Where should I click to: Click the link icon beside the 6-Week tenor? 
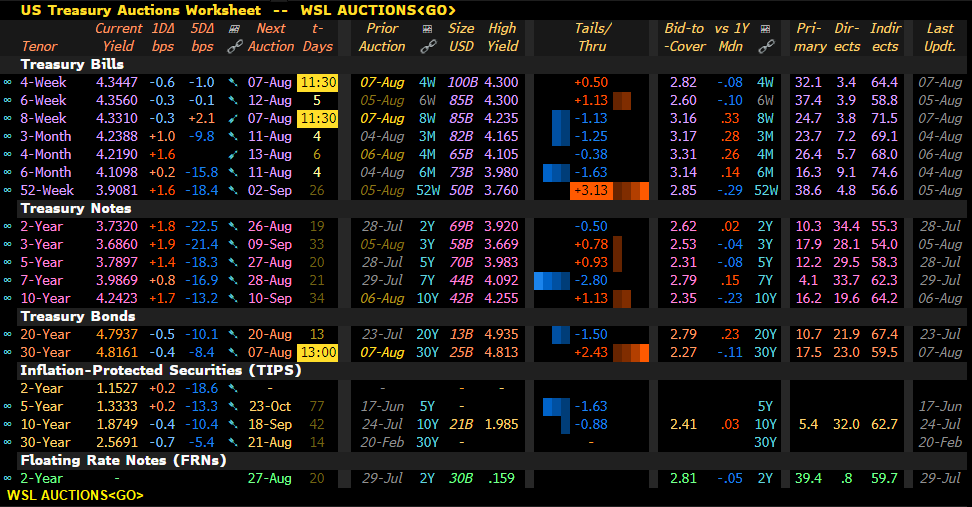click(7, 100)
